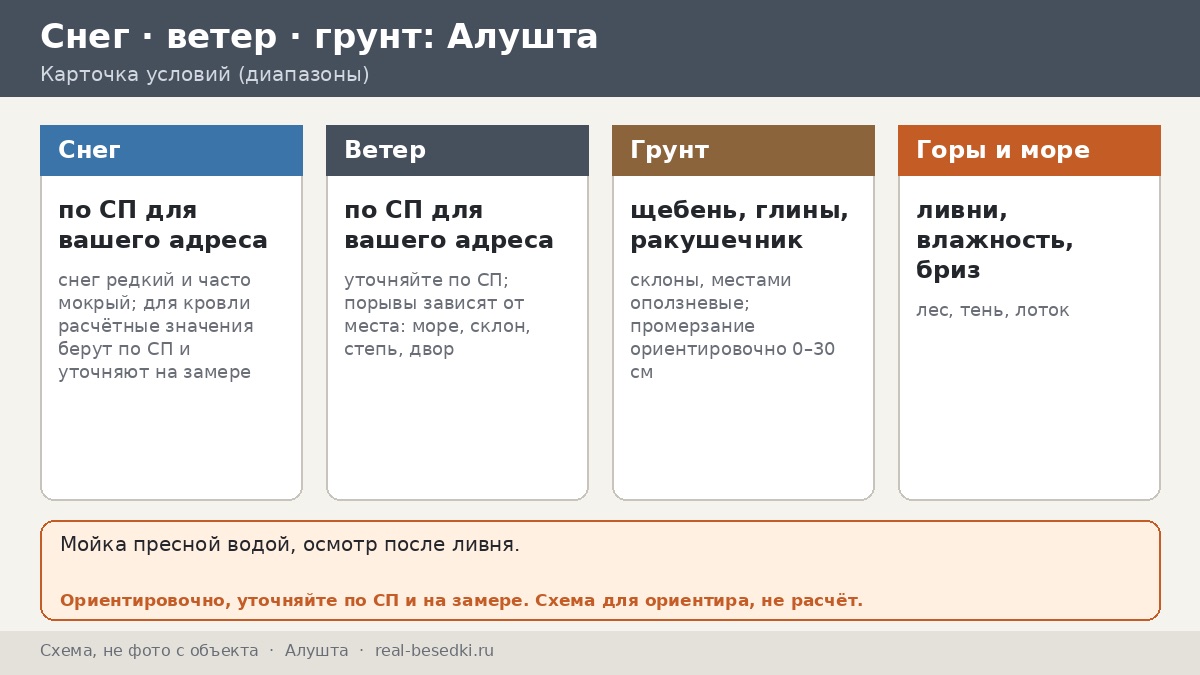Click the heading 'ливни, влажность, бриз'
Image resolution: width=1200 pixels, height=675 pixels.
coord(995,240)
